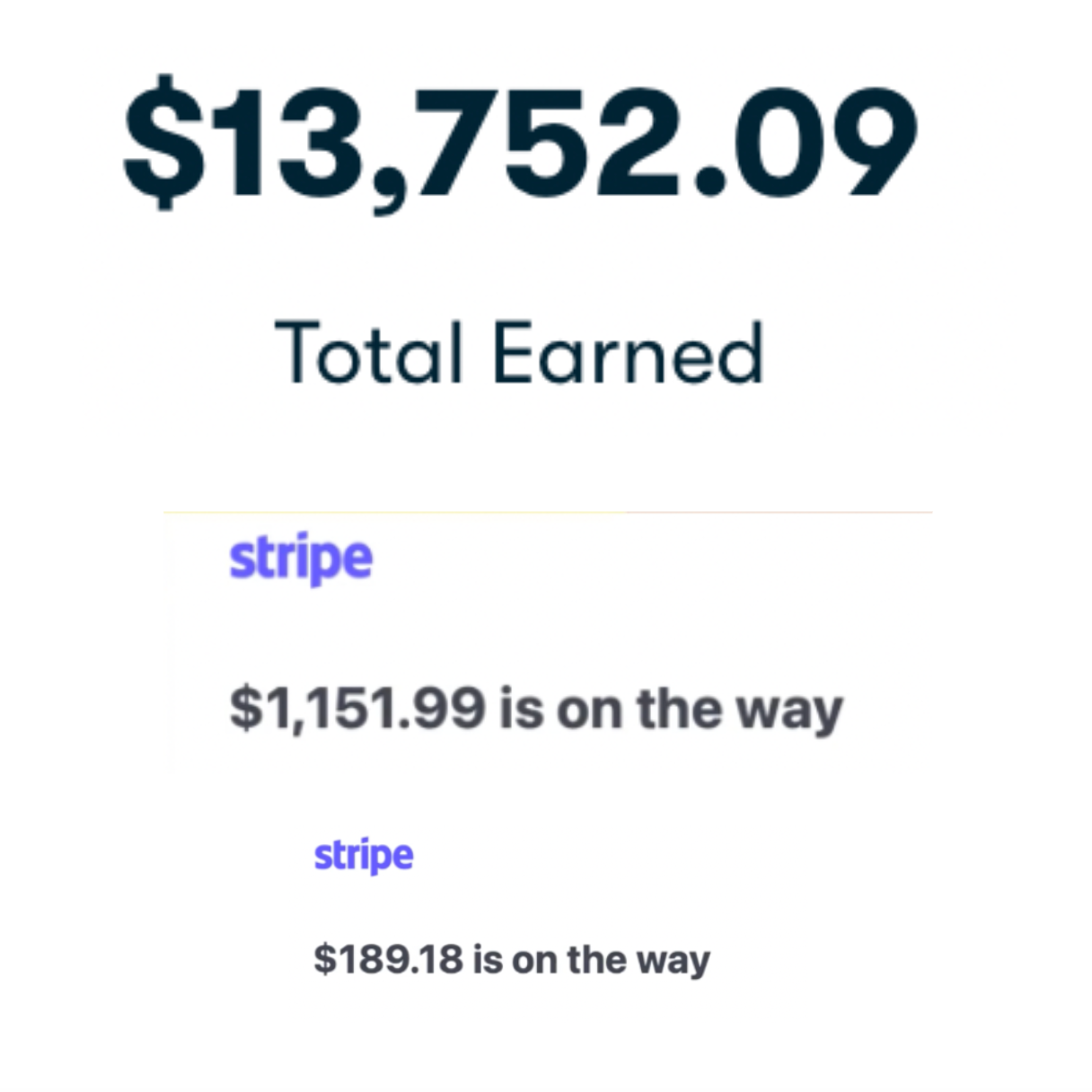This screenshot has width=1092, height=1092.
Task: Click the word Total
Action: point(368,353)
